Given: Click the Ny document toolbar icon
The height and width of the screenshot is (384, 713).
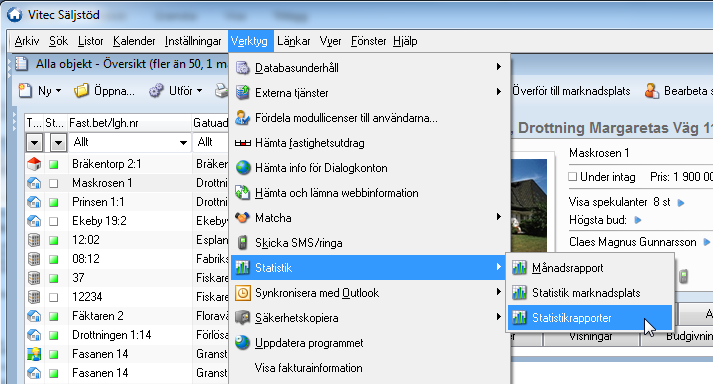Looking at the screenshot, I should (25, 91).
